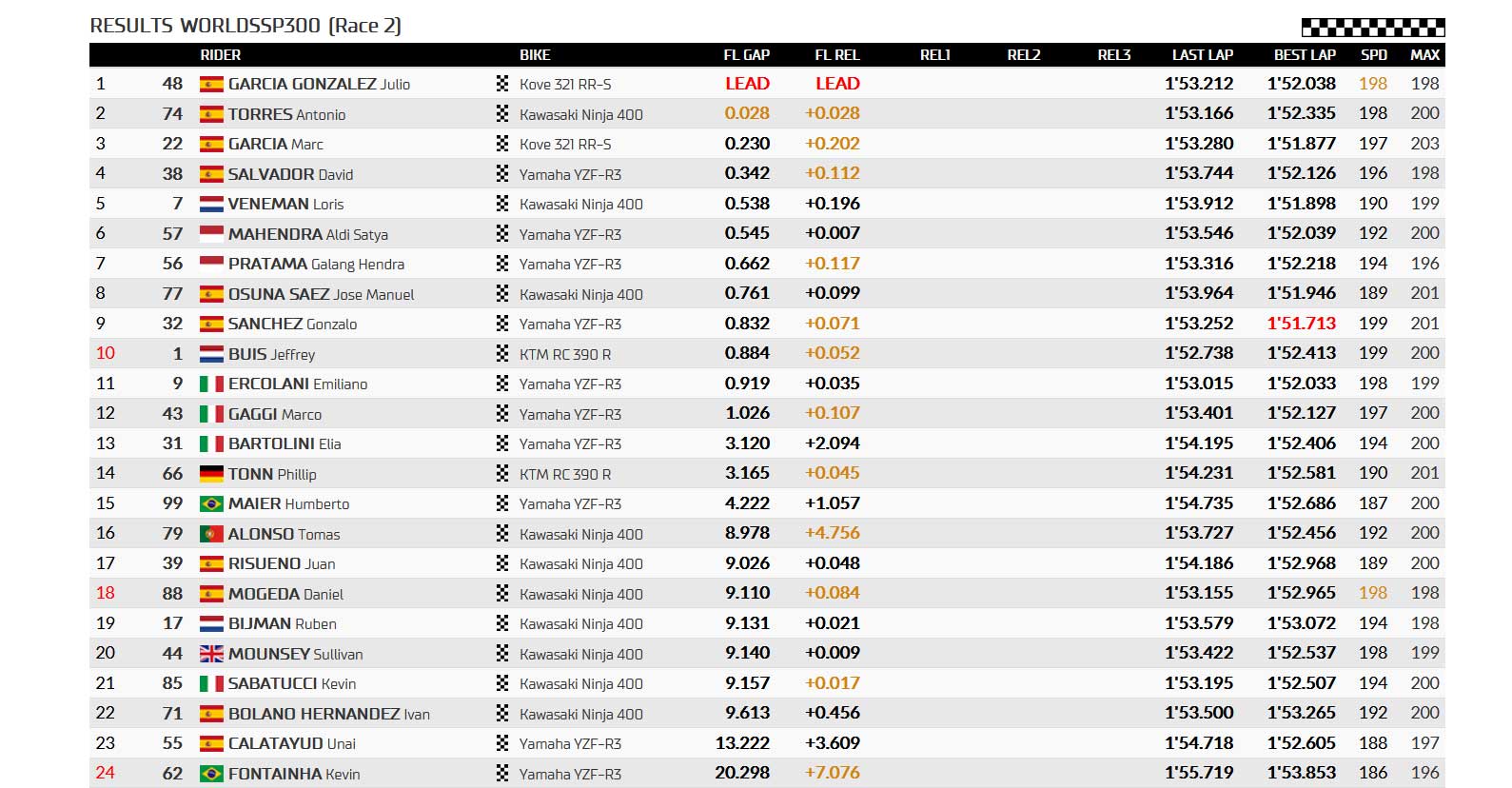Select rider name GARCIA GONZALEZ Julio
The height and width of the screenshot is (788, 1512).
319,84
